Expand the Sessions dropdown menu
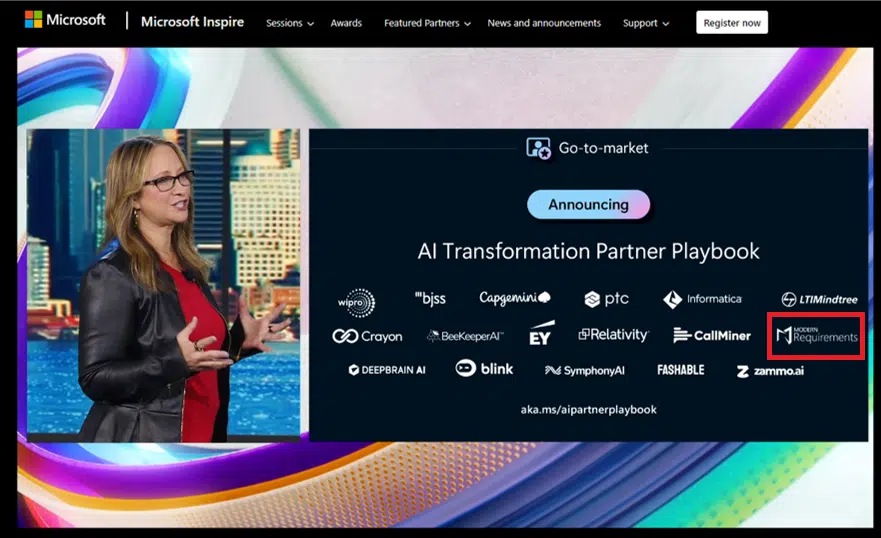881x538 pixels. pos(290,23)
